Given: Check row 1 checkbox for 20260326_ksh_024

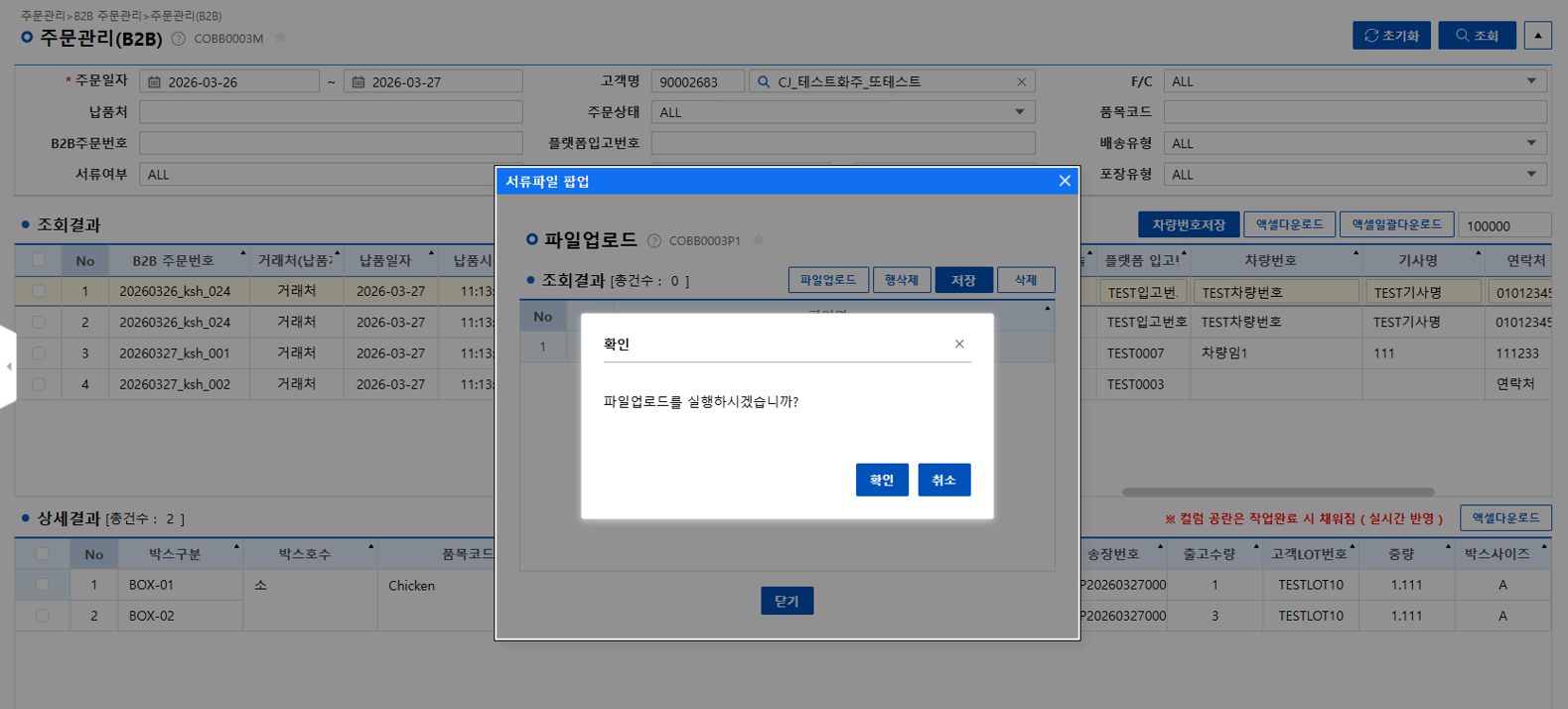Looking at the screenshot, I should (39, 291).
